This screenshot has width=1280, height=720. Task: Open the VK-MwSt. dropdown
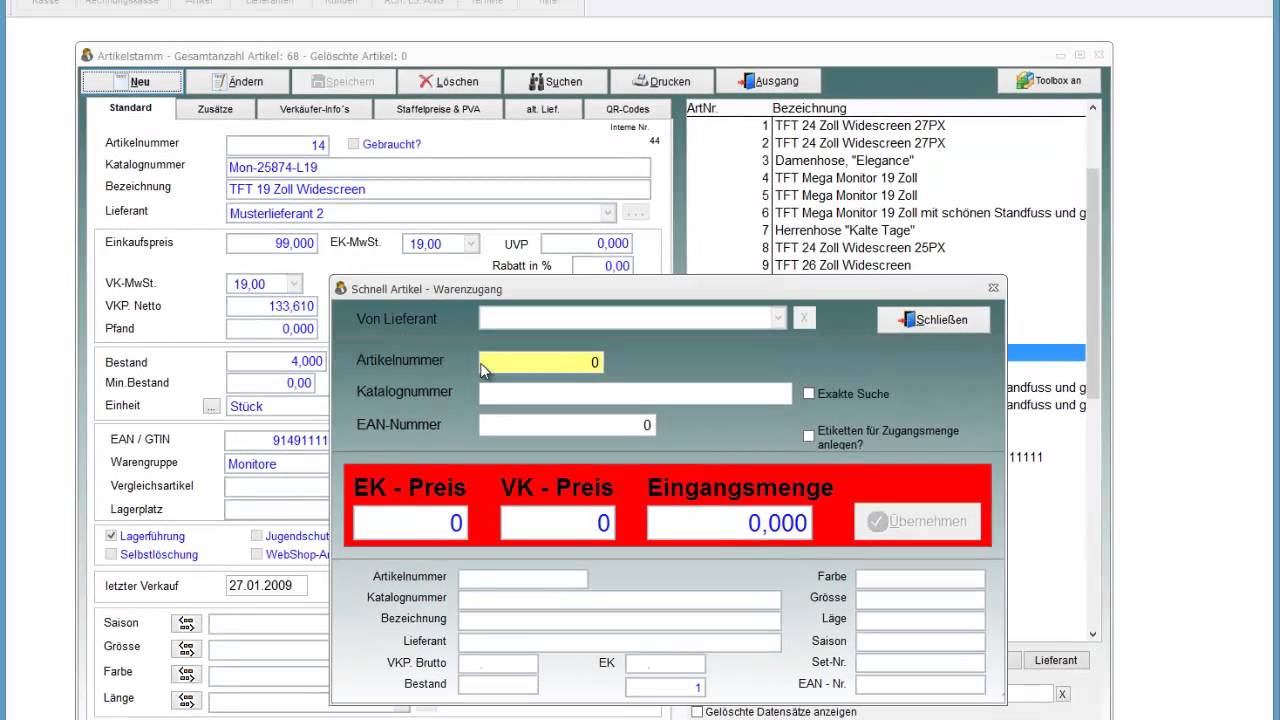[293, 284]
